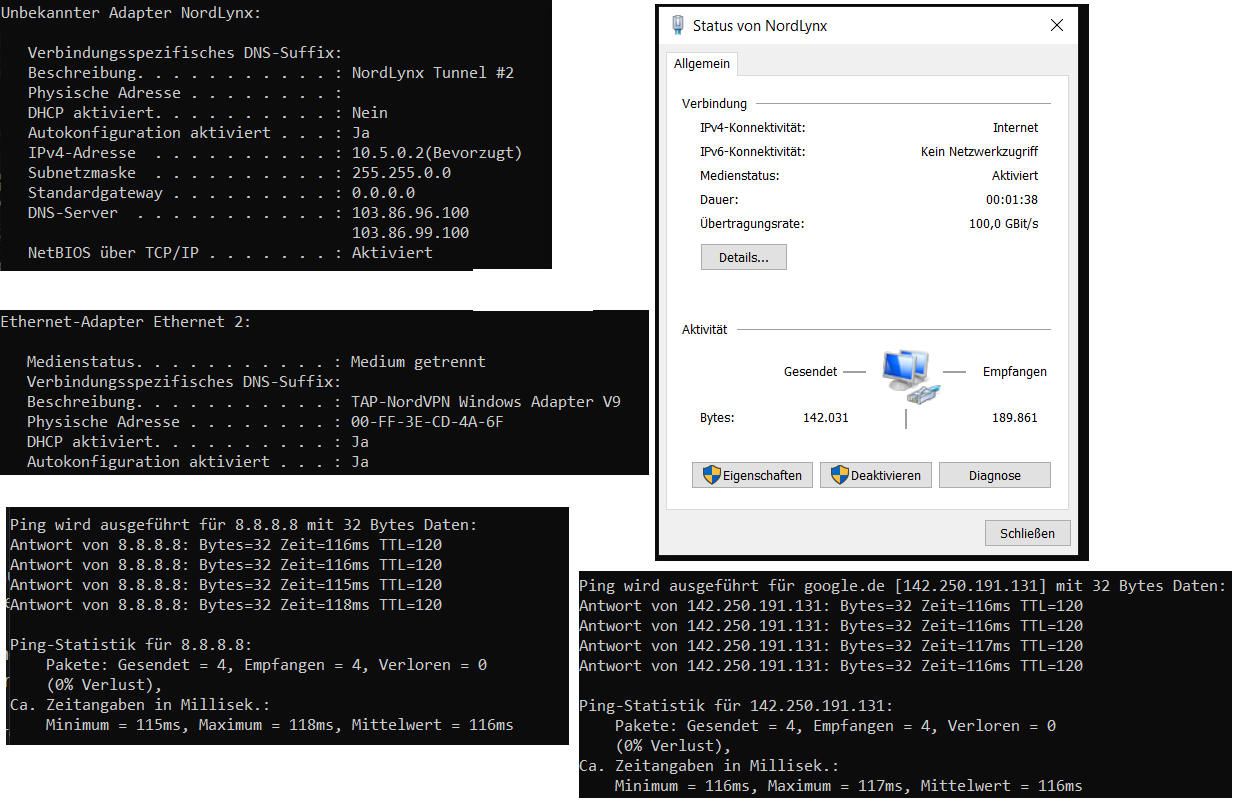Click 'Unbekannter Adapter NordLynx:' heading
The image size is (1242, 806).
click(132, 13)
